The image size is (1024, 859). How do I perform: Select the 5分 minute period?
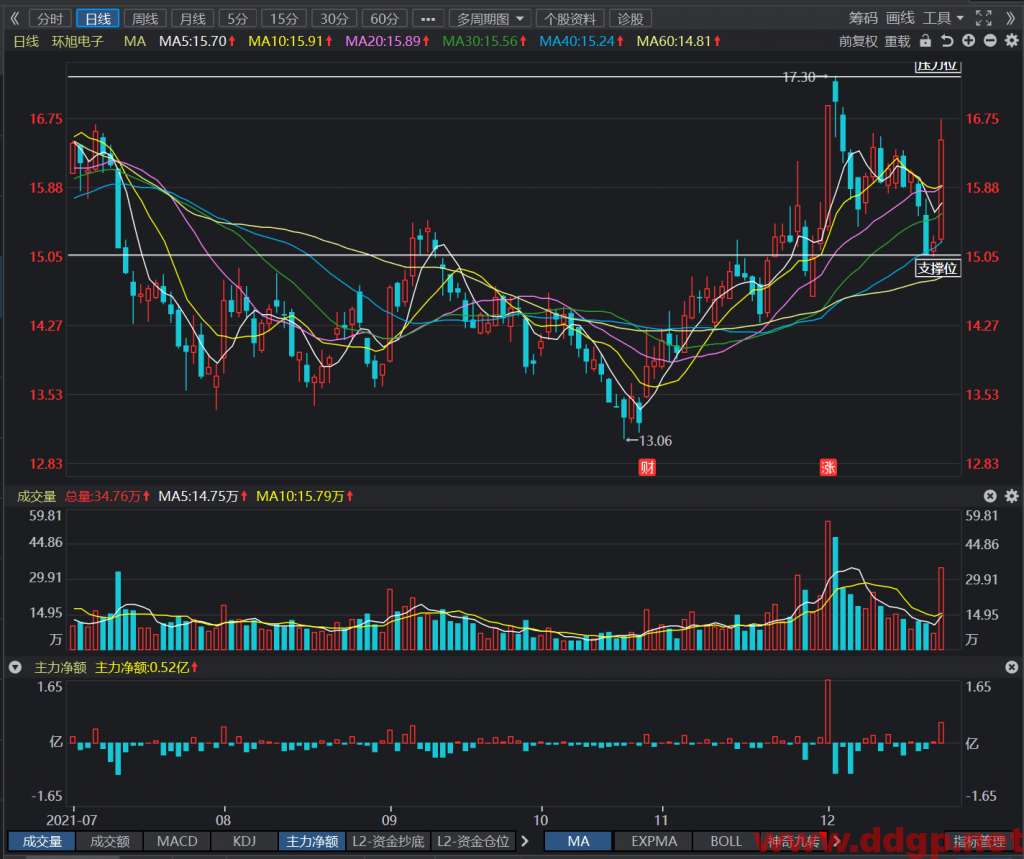[x=237, y=19]
